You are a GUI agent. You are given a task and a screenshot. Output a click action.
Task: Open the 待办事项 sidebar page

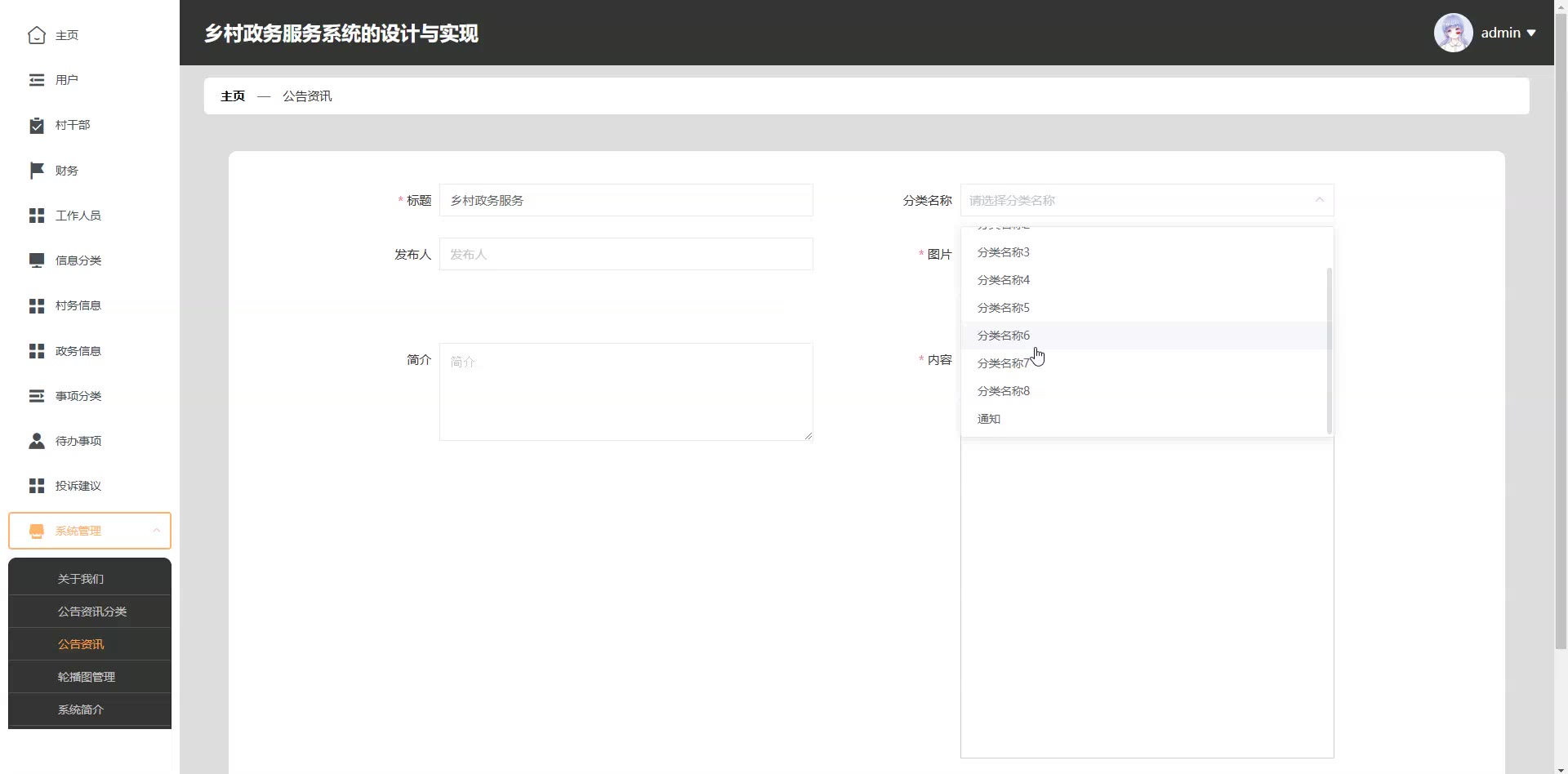(x=90, y=441)
